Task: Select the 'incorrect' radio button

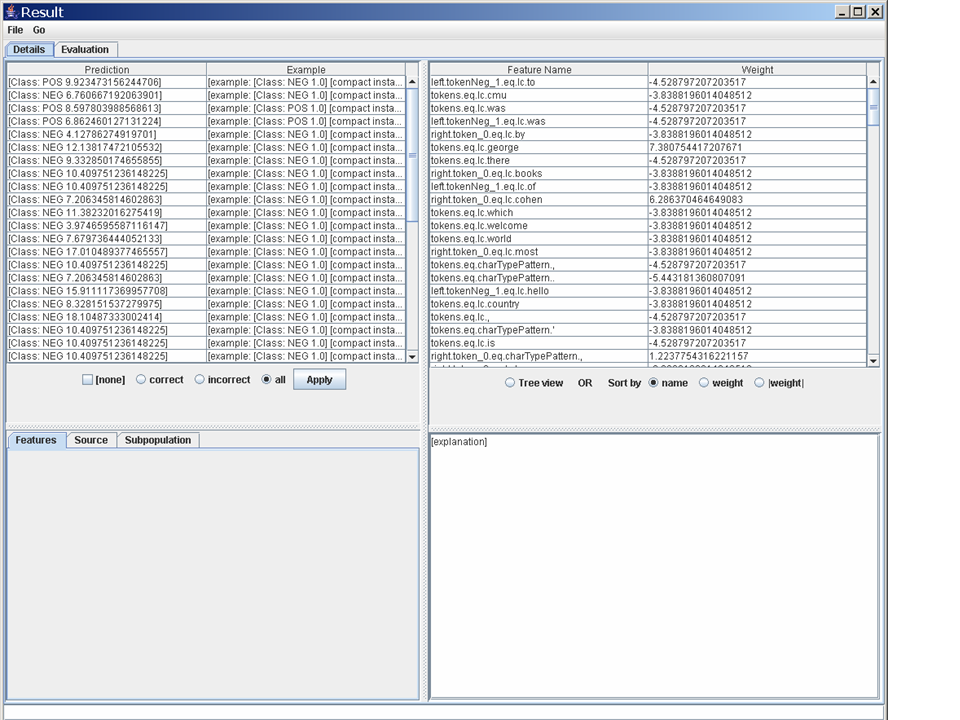Action: (200, 380)
